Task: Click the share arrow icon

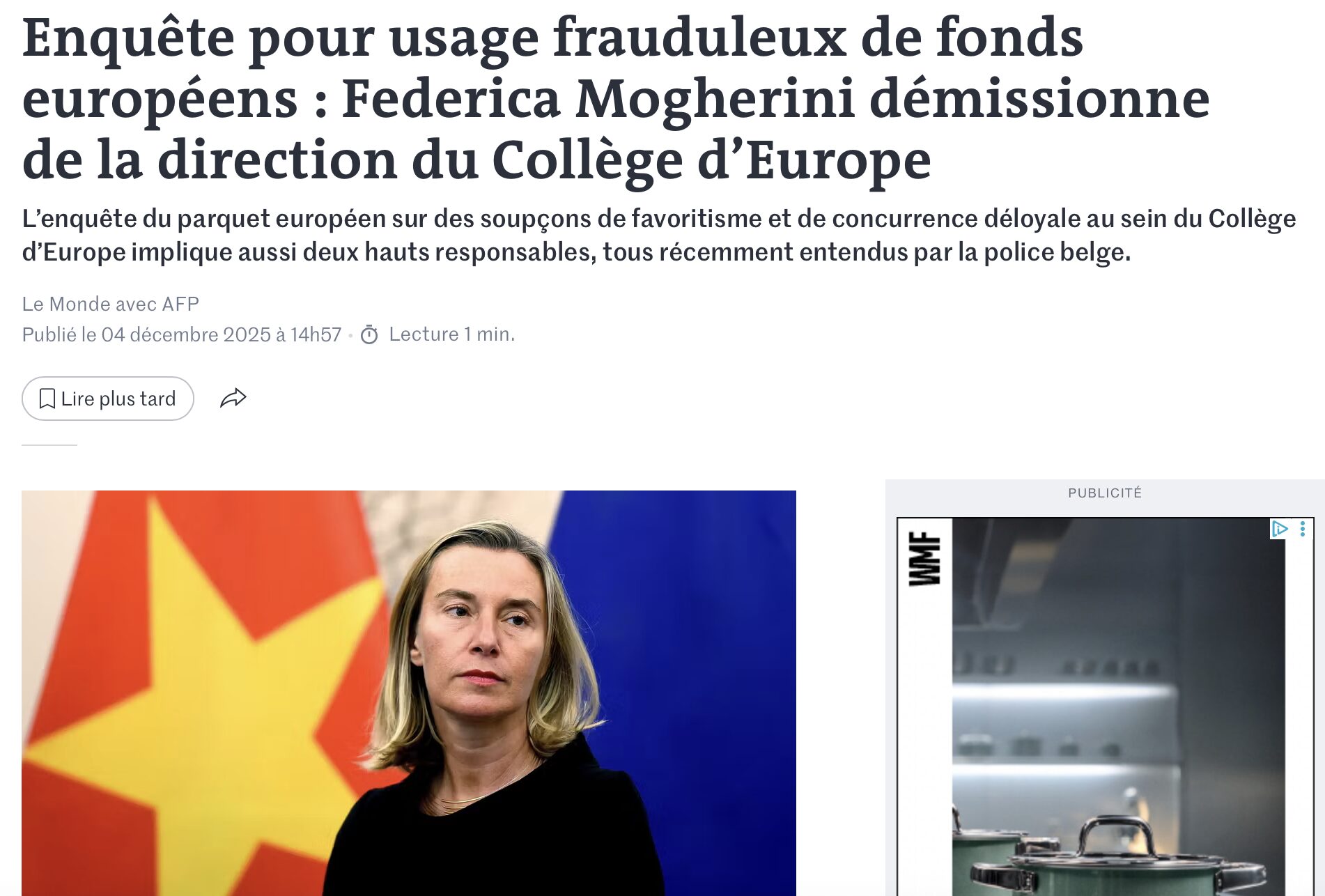Action: [233, 398]
